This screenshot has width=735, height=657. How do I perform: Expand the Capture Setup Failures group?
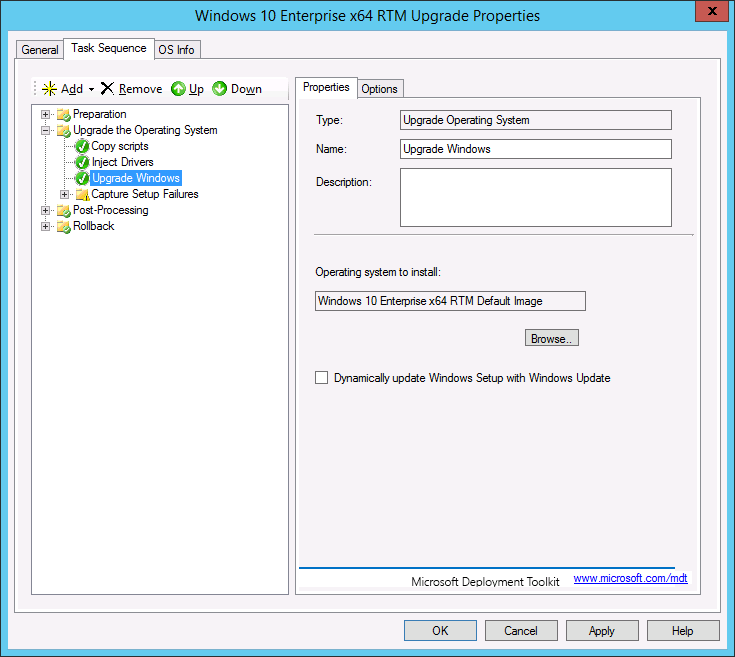(x=64, y=194)
